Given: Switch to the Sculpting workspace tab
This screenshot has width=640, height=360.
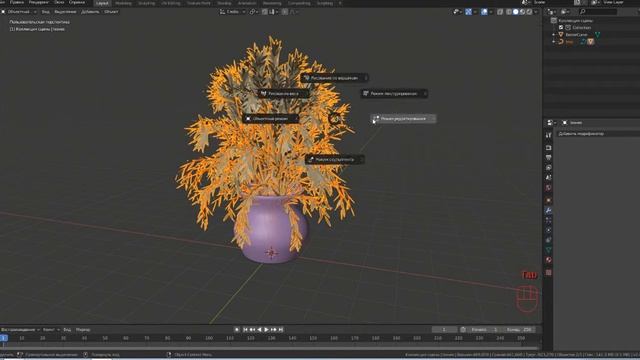Looking at the screenshot, I should pyautogui.click(x=147, y=3).
